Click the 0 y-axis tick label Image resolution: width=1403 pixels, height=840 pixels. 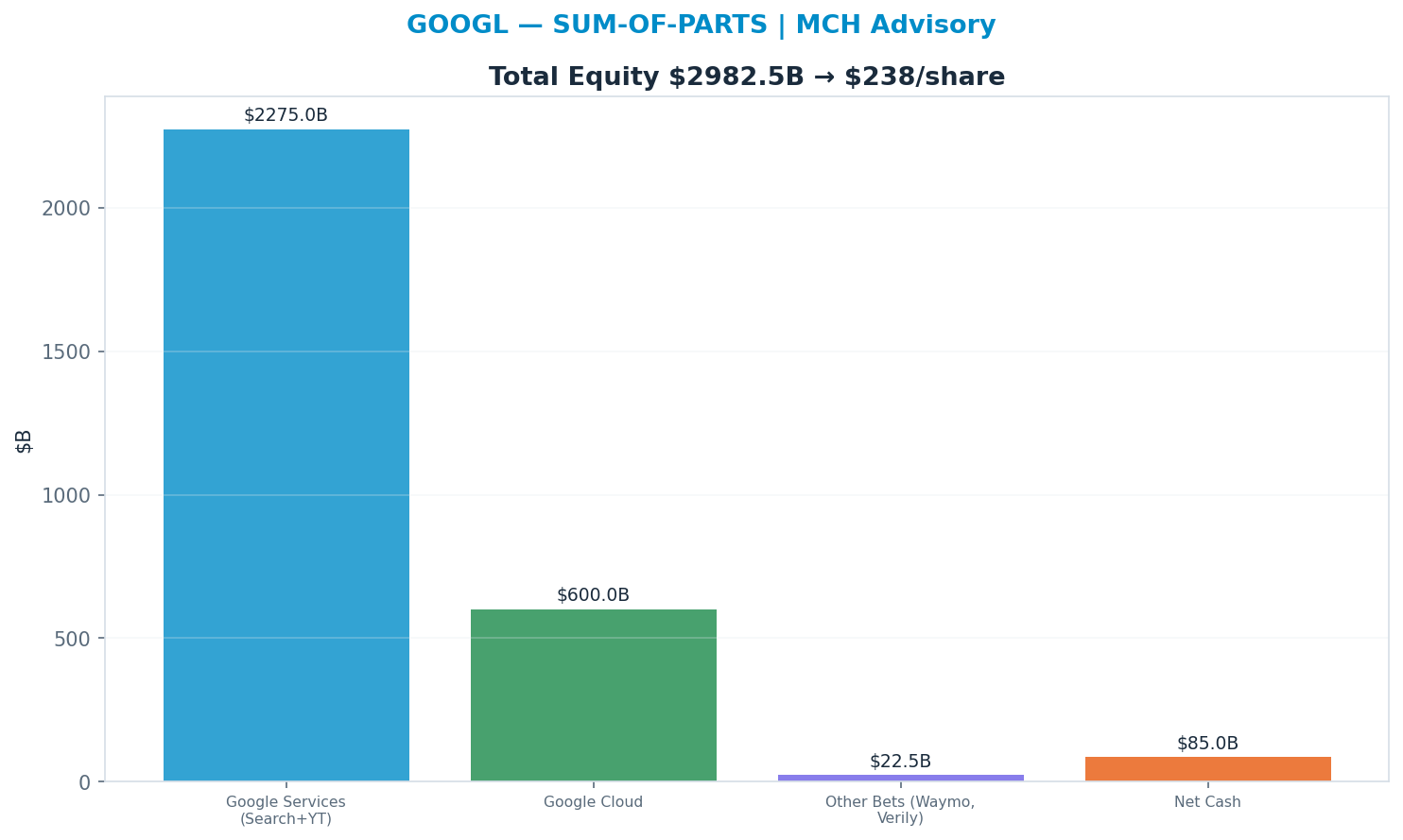click(85, 783)
